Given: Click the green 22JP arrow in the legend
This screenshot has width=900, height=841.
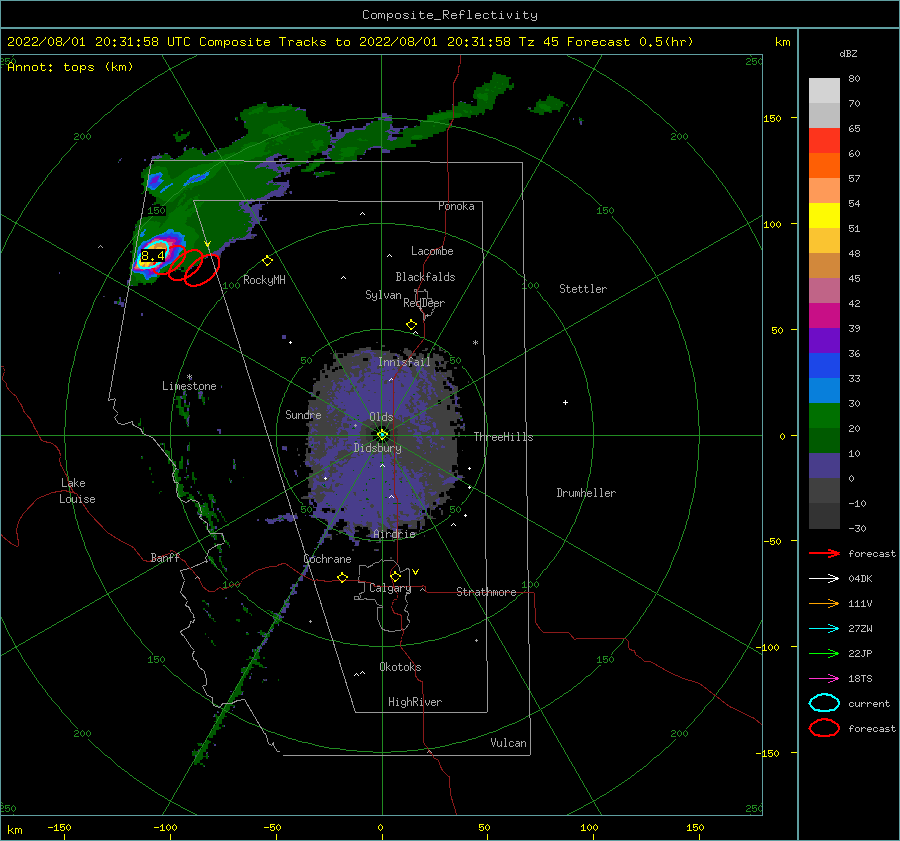Looking at the screenshot, I should tap(824, 653).
